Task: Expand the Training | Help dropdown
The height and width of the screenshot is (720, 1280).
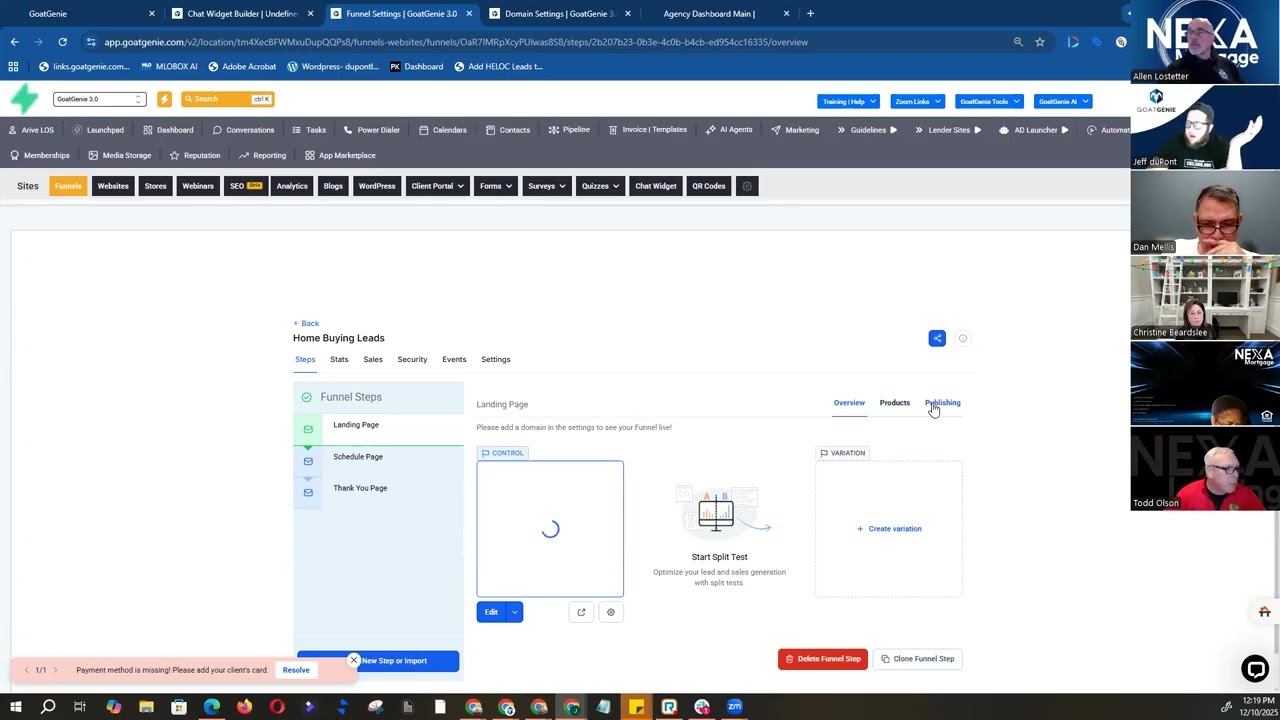Action: [848, 101]
